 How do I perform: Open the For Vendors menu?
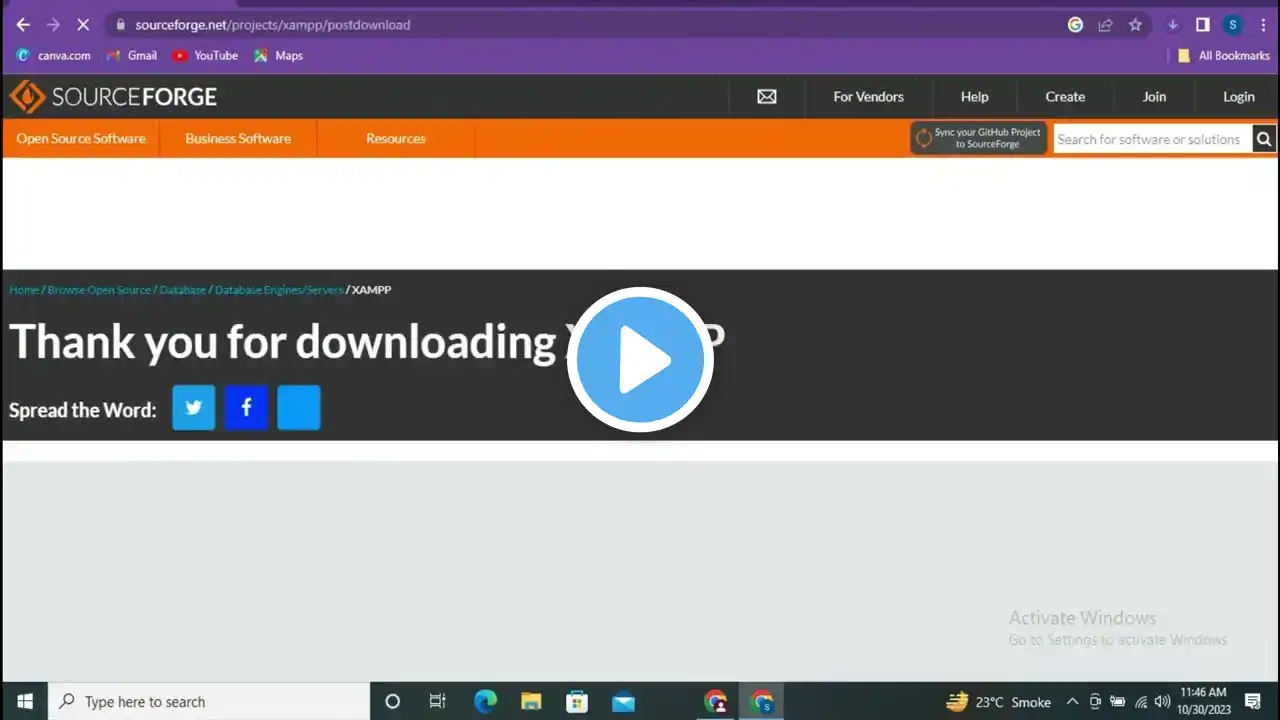[868, 97]
